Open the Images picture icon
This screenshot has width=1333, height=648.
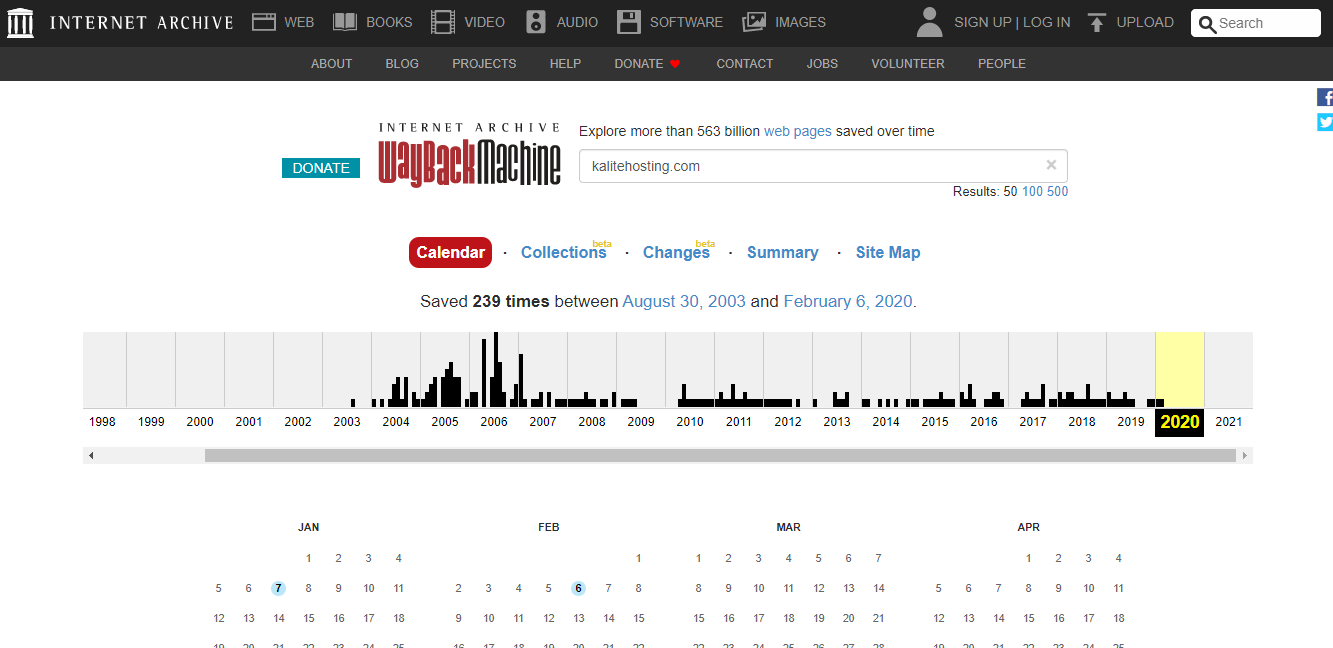pyautogui.click(x=754, y=21)
